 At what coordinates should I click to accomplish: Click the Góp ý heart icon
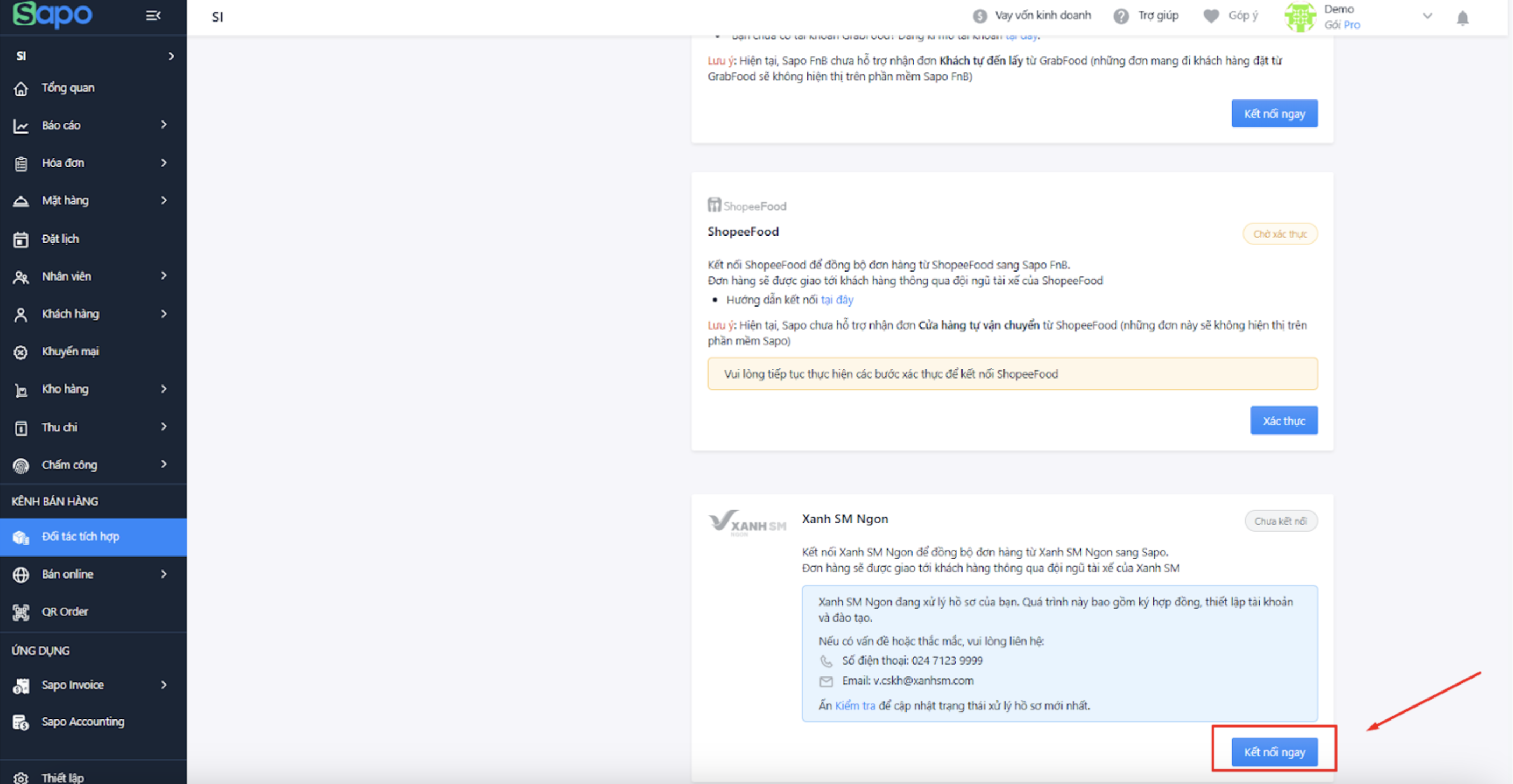pyautogui.click(x=1211, y=17)
